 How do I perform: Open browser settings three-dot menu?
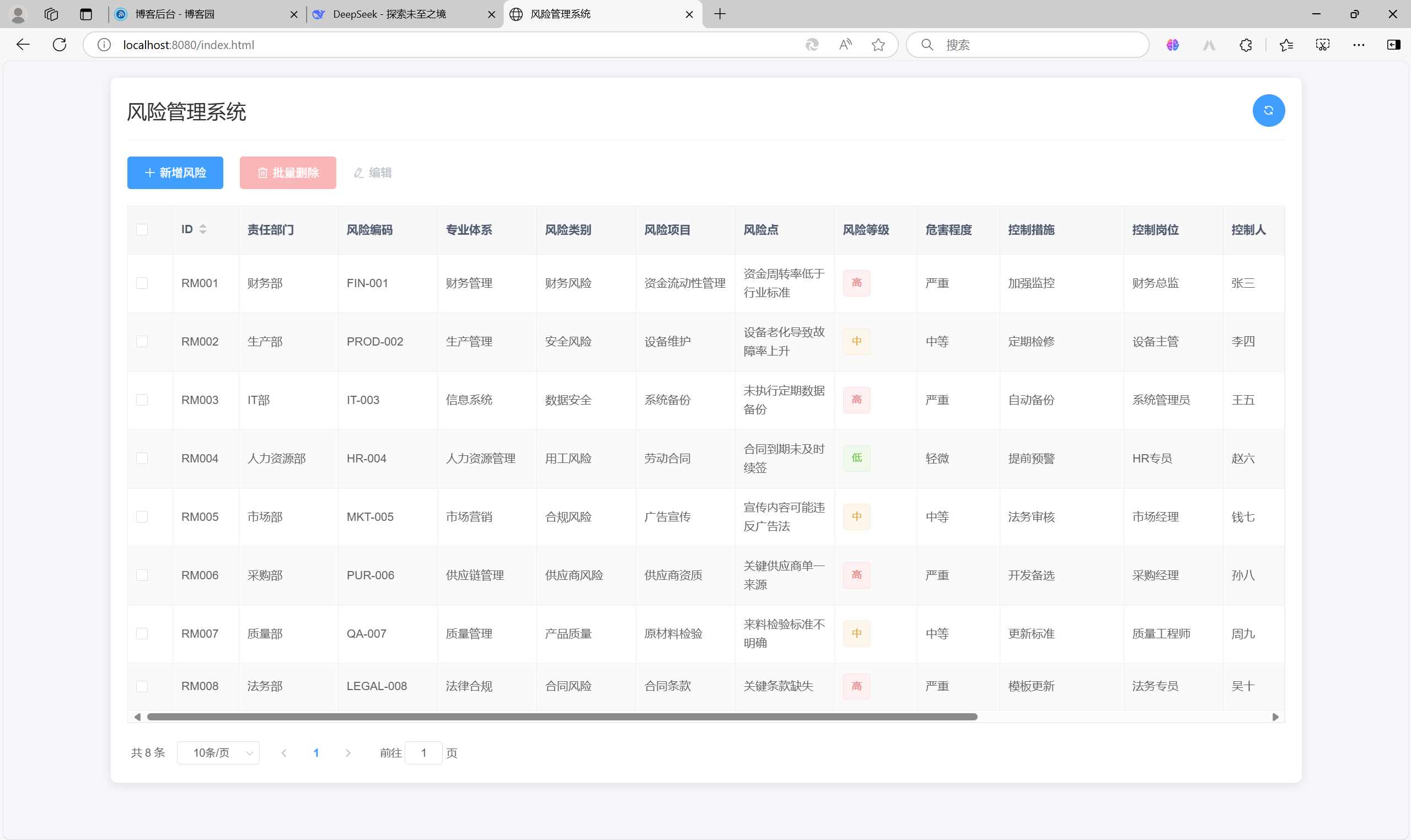(x=1358, y=45)
